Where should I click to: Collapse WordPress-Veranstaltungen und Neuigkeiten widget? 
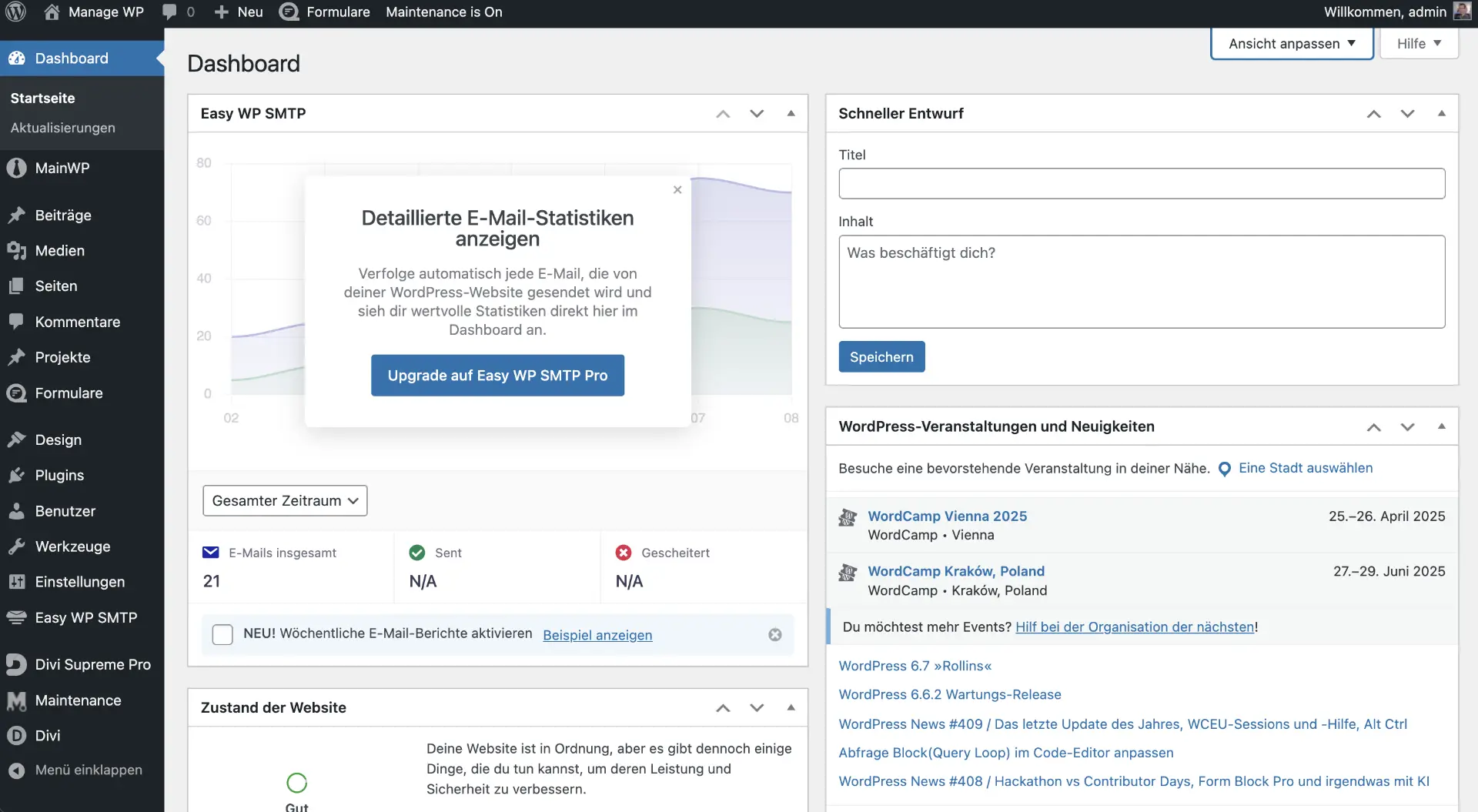(x=1441, y=426)
